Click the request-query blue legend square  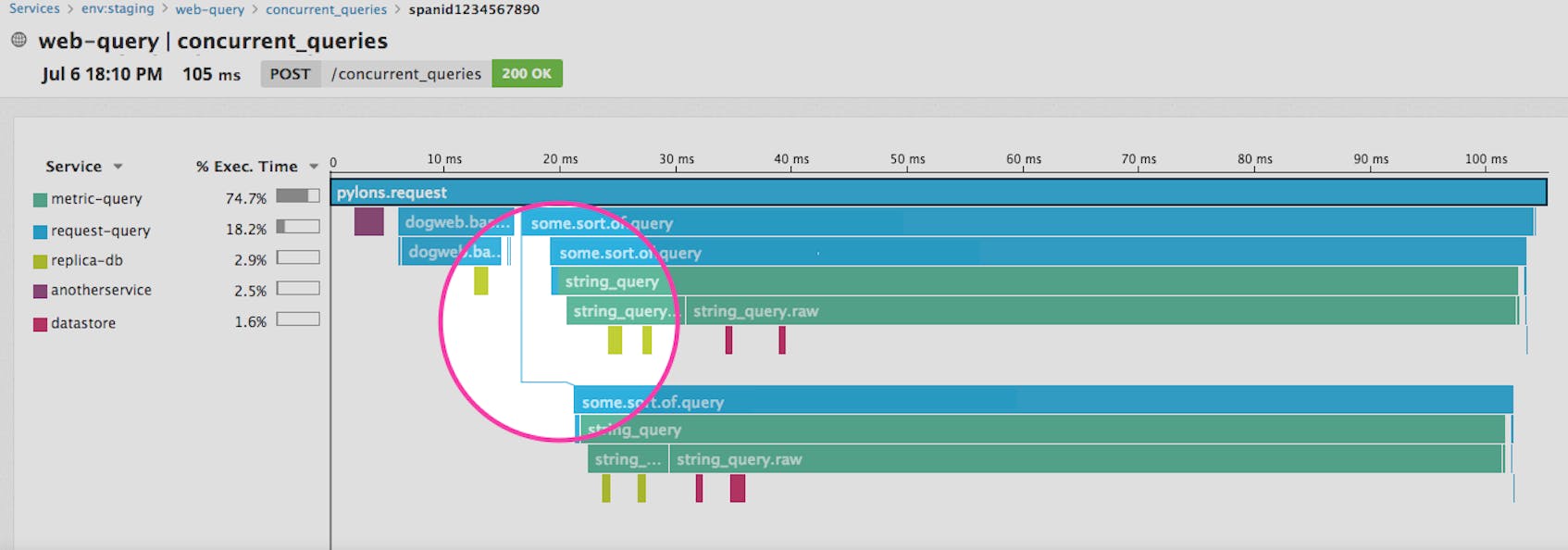[40, 231]
